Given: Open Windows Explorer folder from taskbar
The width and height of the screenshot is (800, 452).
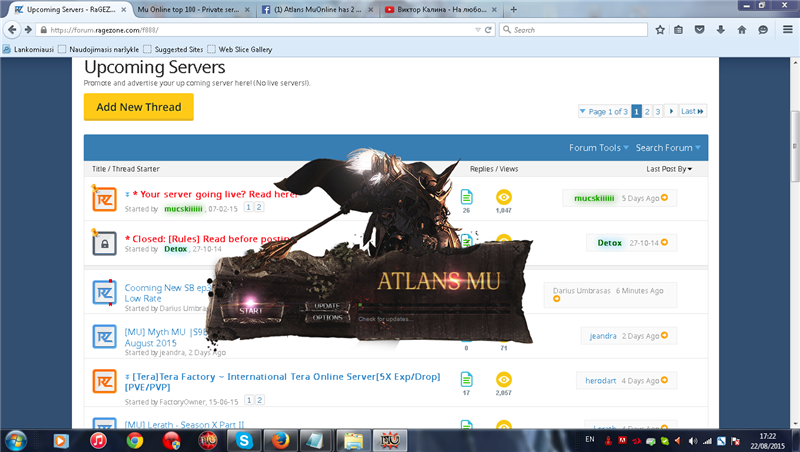Looking at the screenshot, I should 353,440.
